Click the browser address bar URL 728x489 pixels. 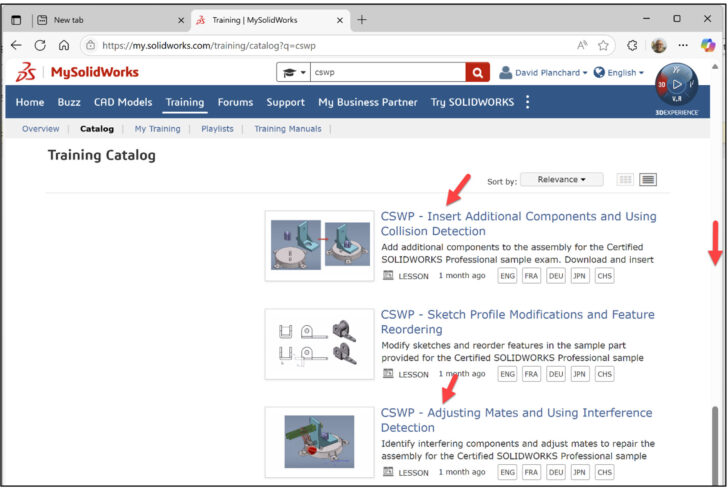click(x=209, y=46)
